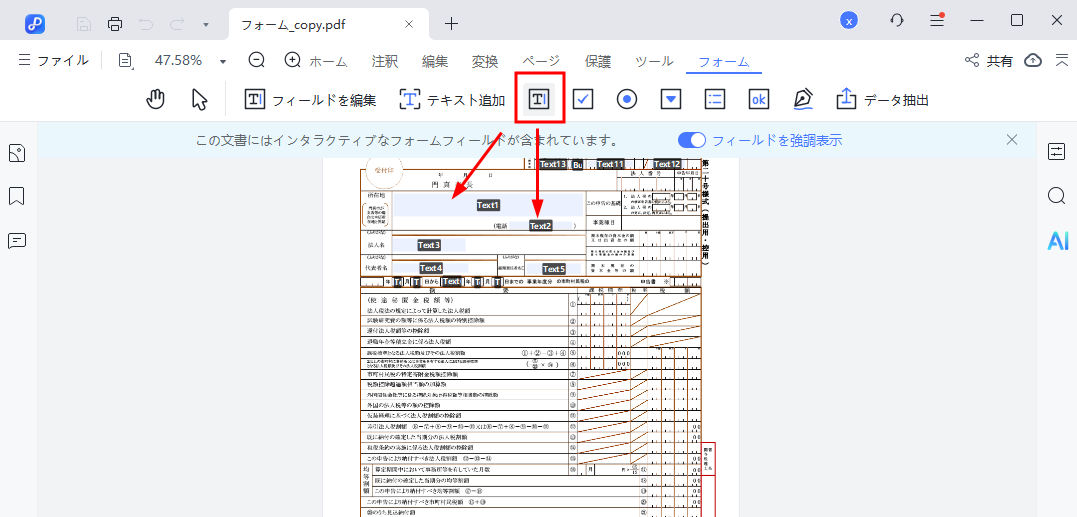Select the checkbox form field tool
The height and width of the screenshot is (517, 1077).
tap(583, 100)
